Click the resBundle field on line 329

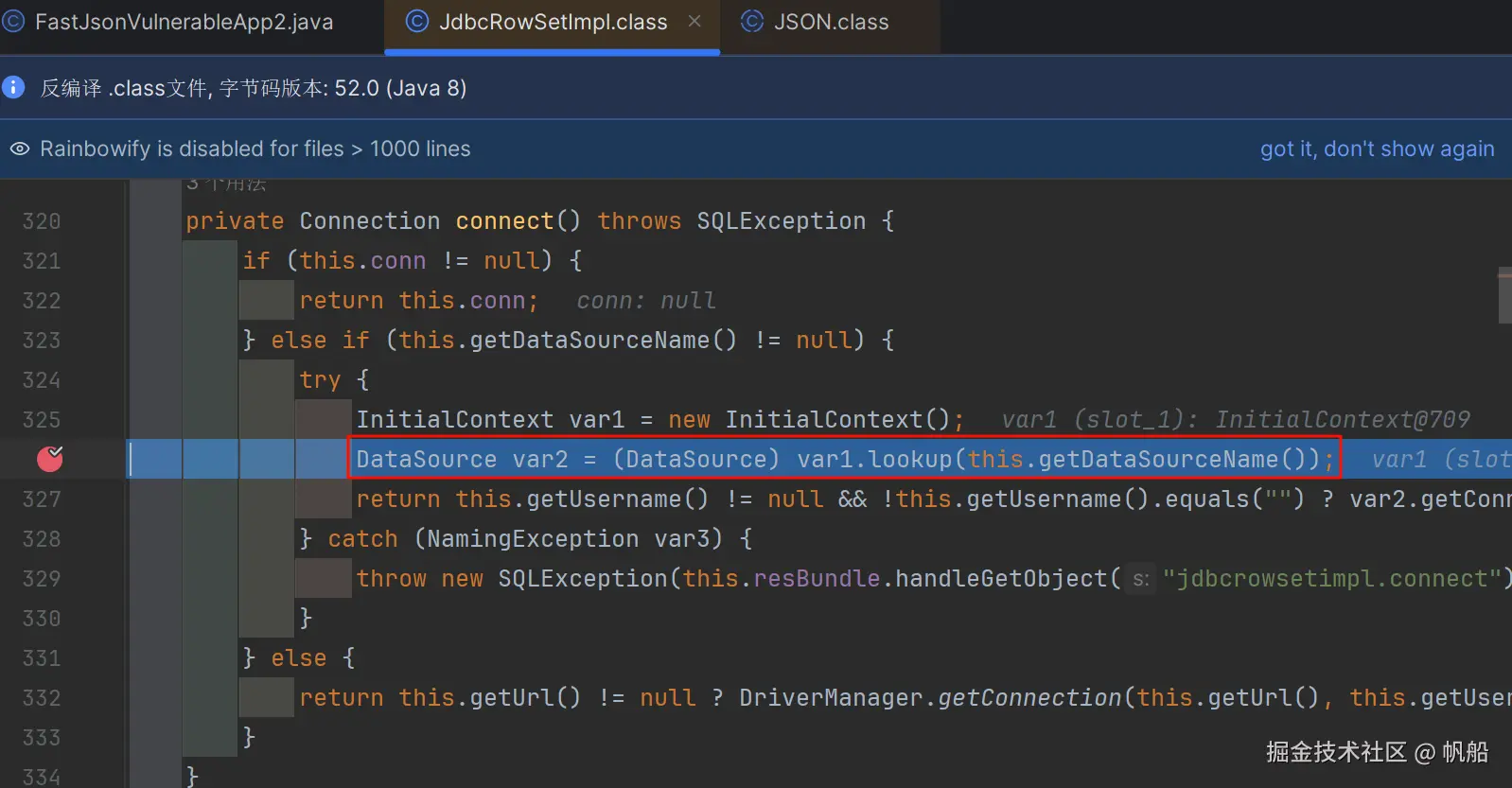[817, 579]
